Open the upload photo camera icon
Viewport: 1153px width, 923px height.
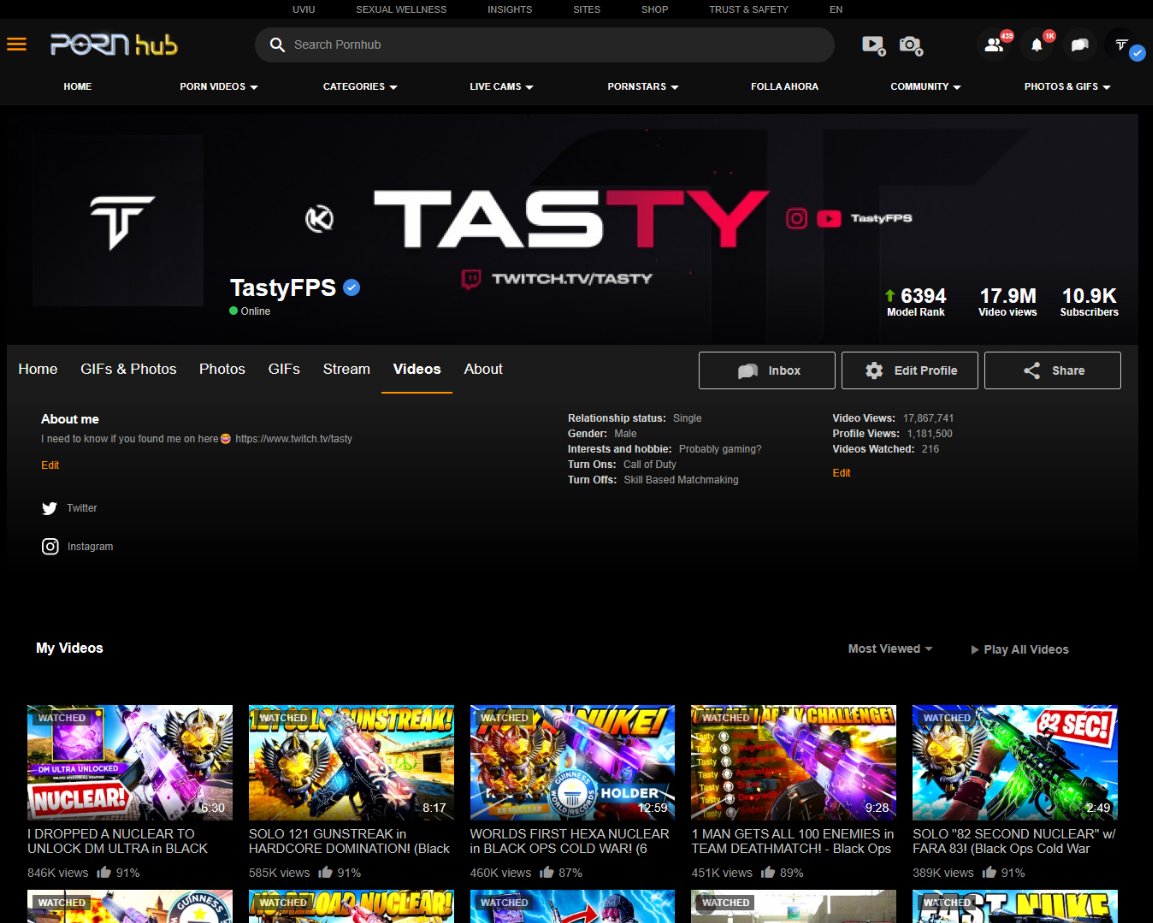911,46
